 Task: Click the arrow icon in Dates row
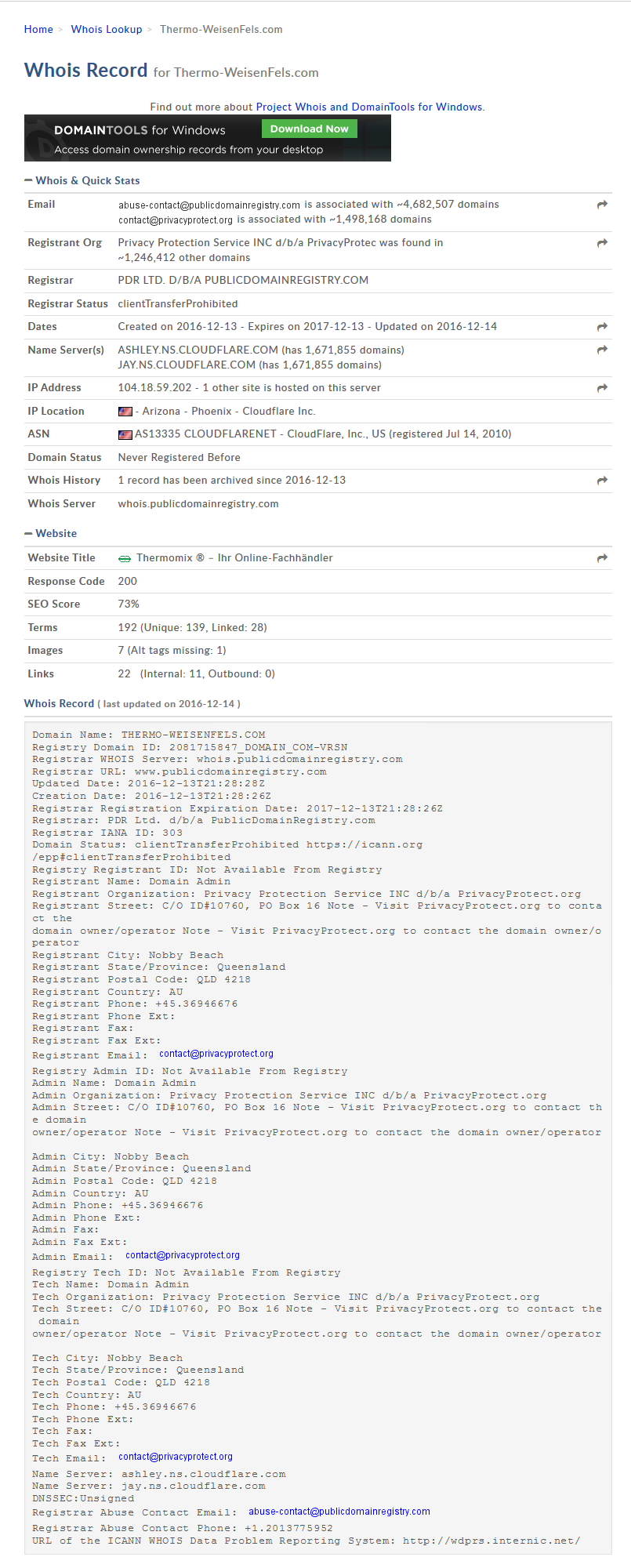click(x=602, y=327)
